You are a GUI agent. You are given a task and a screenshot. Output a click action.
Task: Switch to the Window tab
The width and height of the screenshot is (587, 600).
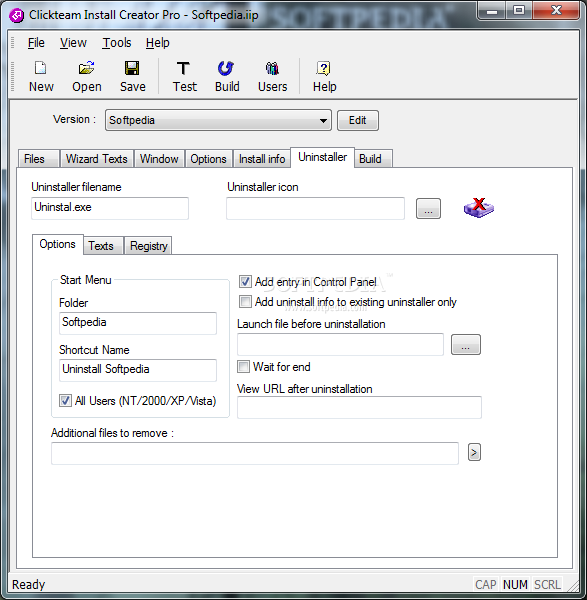point(159,158)
